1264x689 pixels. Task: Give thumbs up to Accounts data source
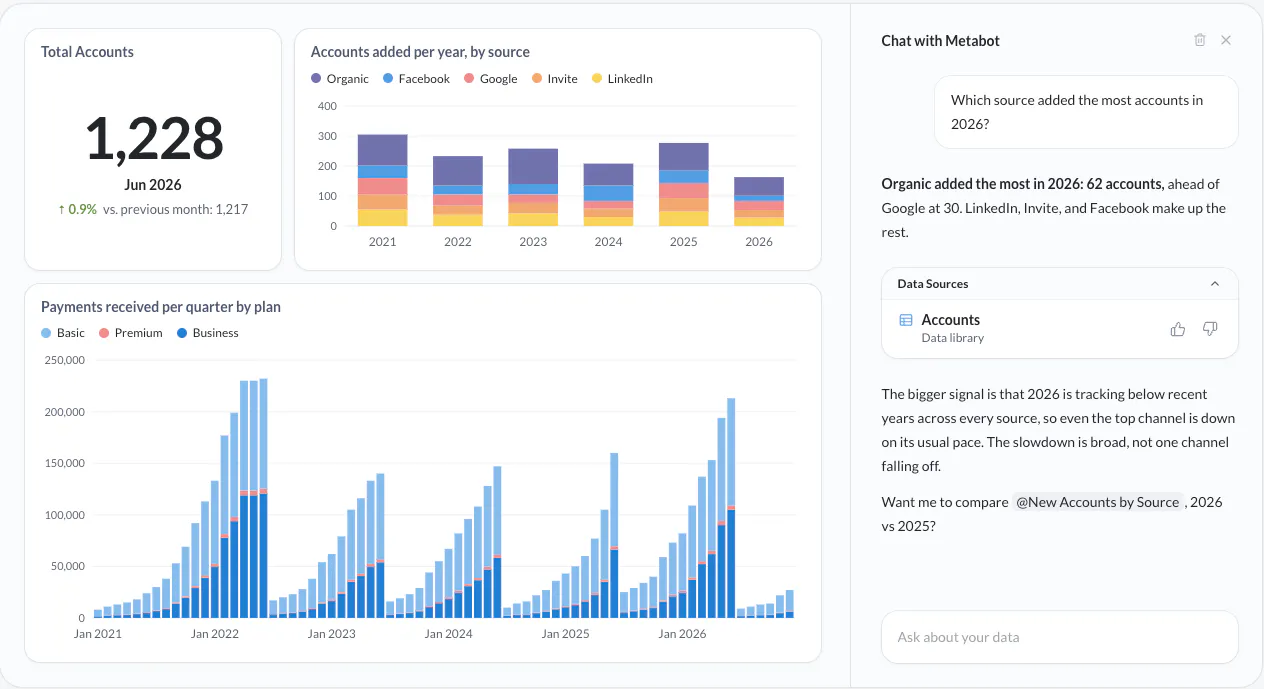click(x=1177, y=329)
